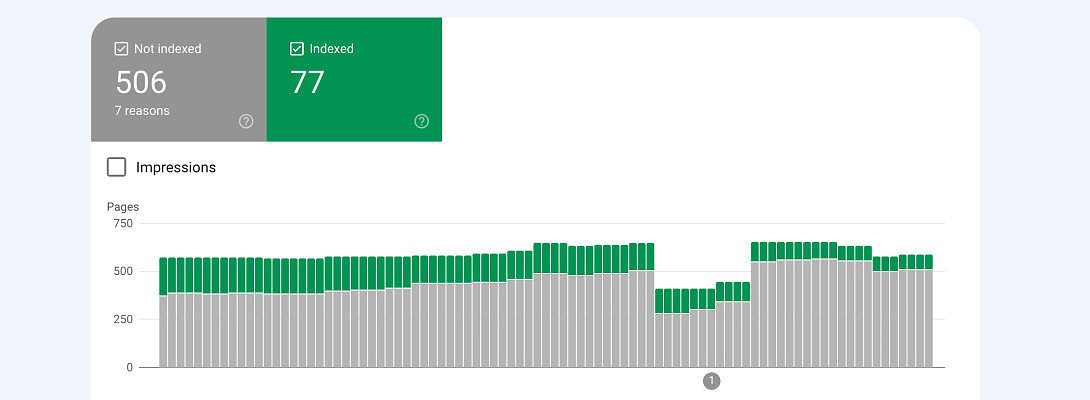This screenshot has width=1090, height=400.
Task: Click the 506 not indexed count
Action: tap(141, 82)
